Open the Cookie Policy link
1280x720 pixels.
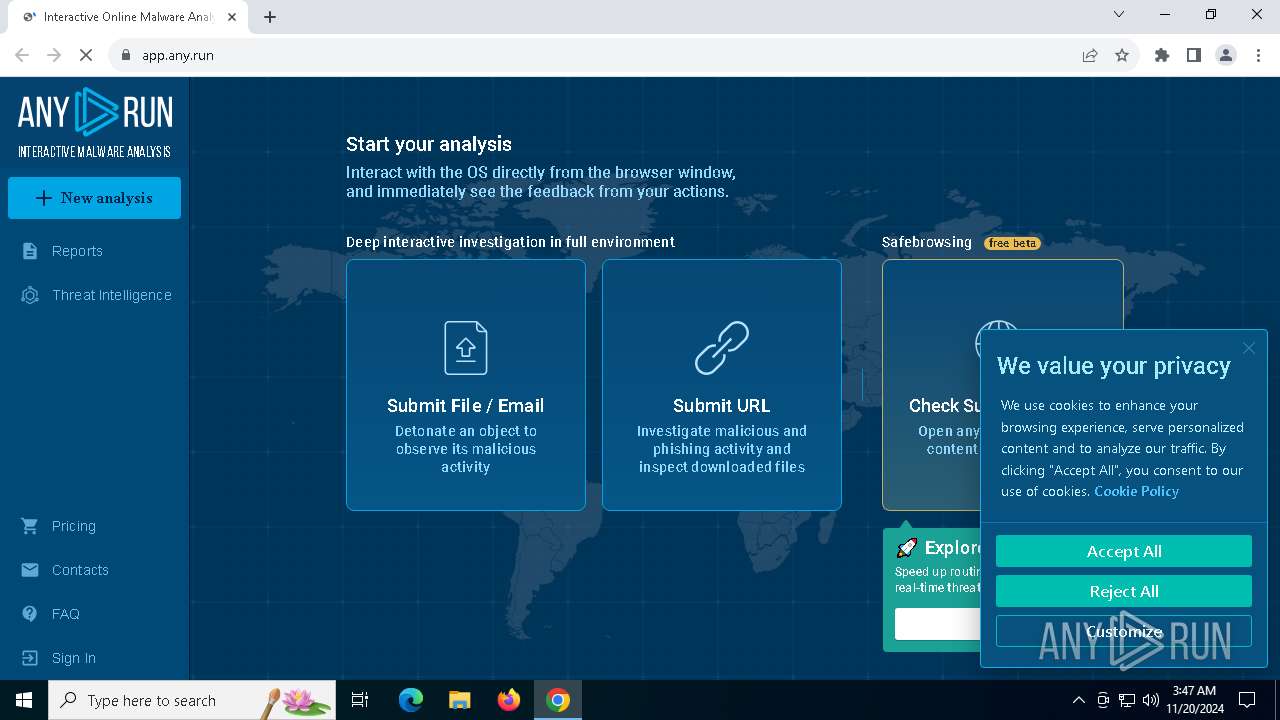[1136, 491]
